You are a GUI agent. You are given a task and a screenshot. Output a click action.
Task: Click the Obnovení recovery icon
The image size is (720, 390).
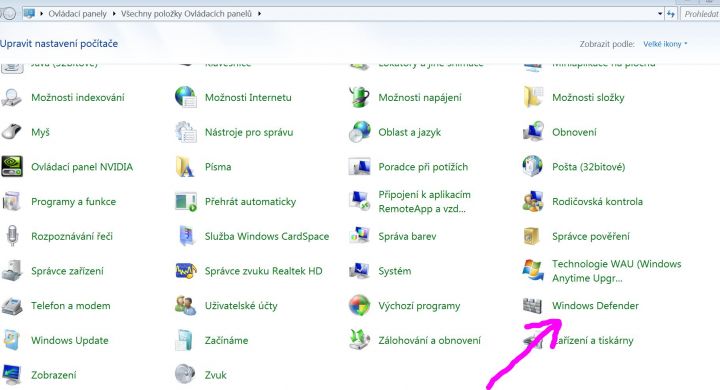click(x=533, y=132)
